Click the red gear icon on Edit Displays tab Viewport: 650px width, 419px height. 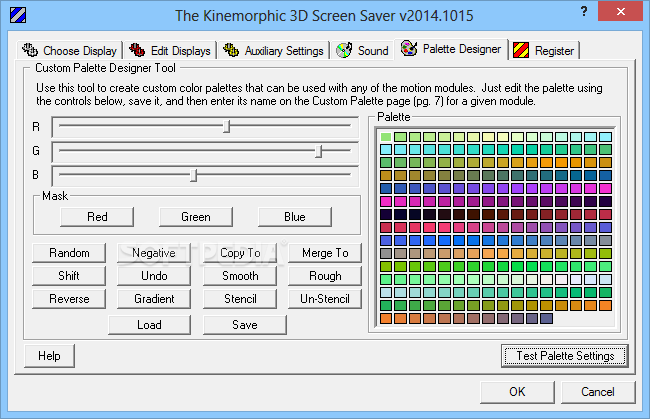[x=137, y=50]
